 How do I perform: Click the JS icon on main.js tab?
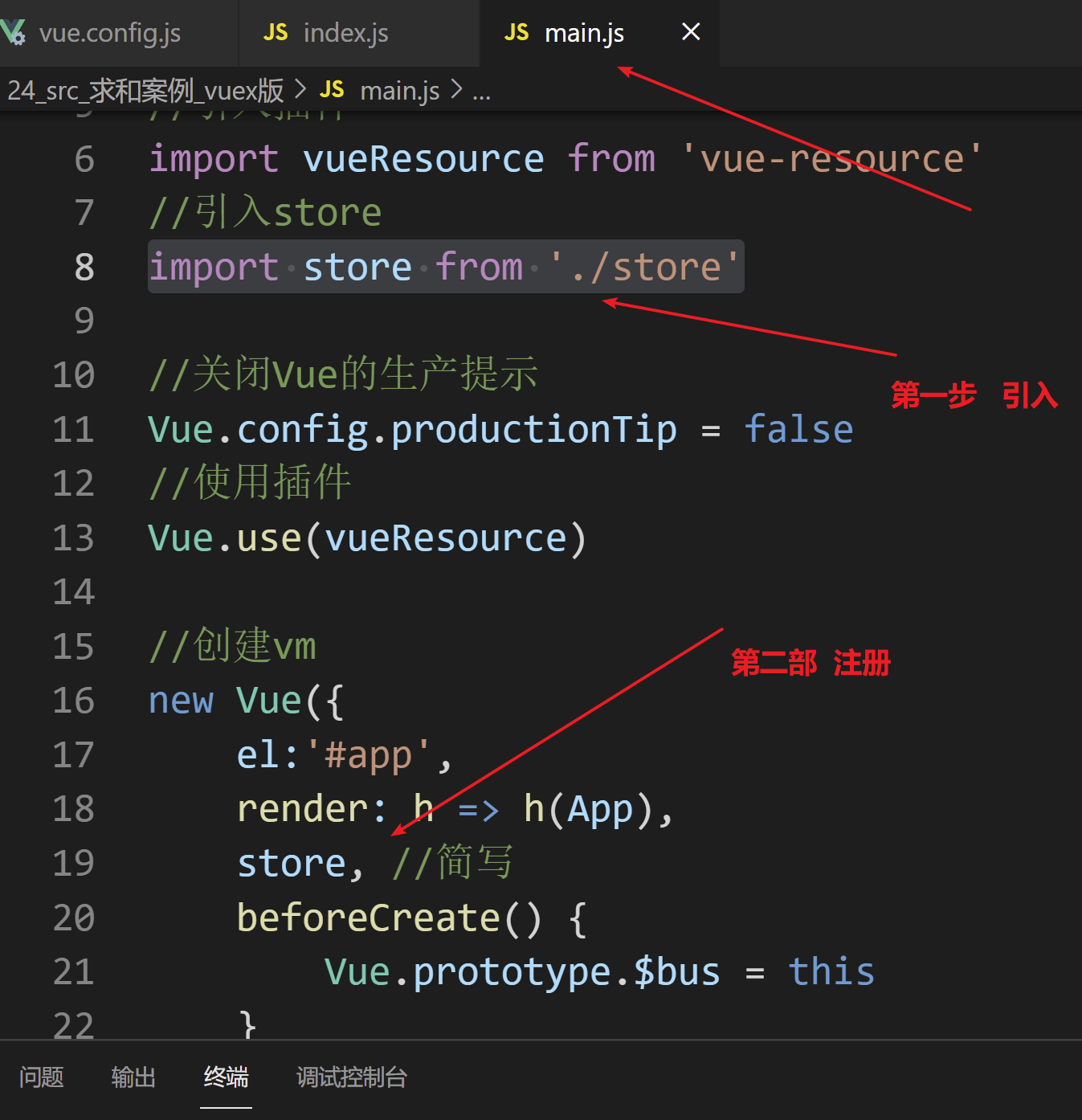point(516,33)
